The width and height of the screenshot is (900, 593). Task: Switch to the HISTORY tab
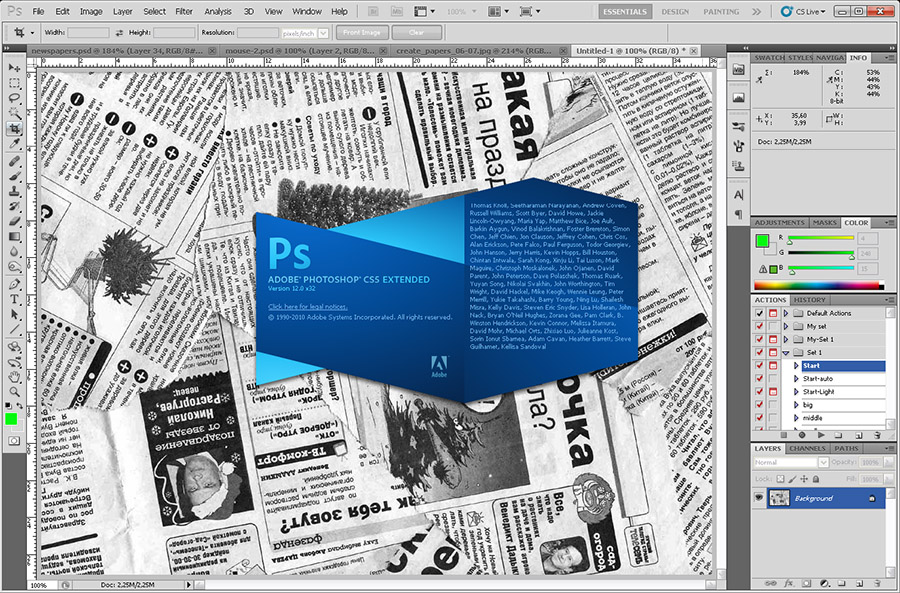pos(809,299)
